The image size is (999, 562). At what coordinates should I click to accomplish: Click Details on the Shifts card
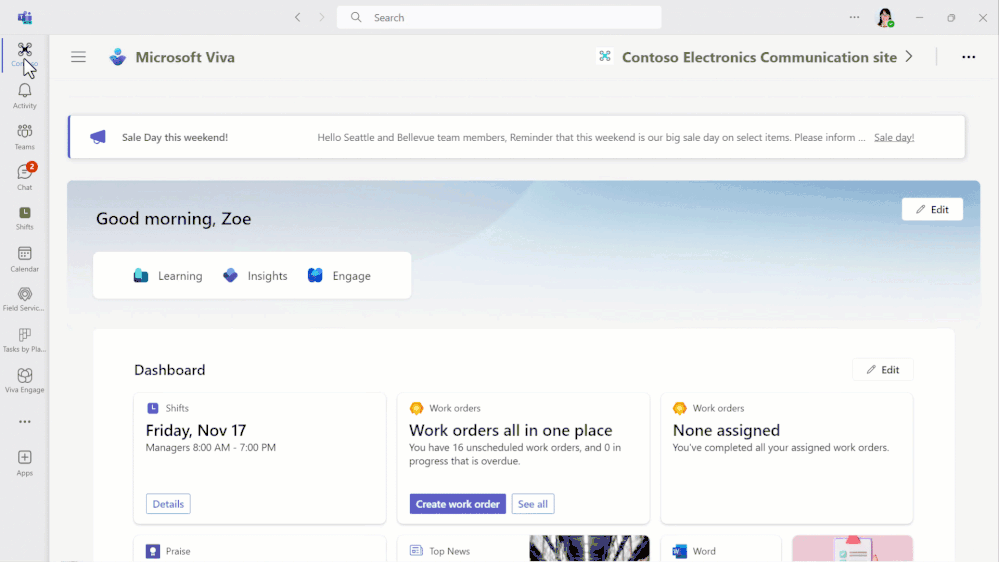pyautogui.click(x=168, y=504)
